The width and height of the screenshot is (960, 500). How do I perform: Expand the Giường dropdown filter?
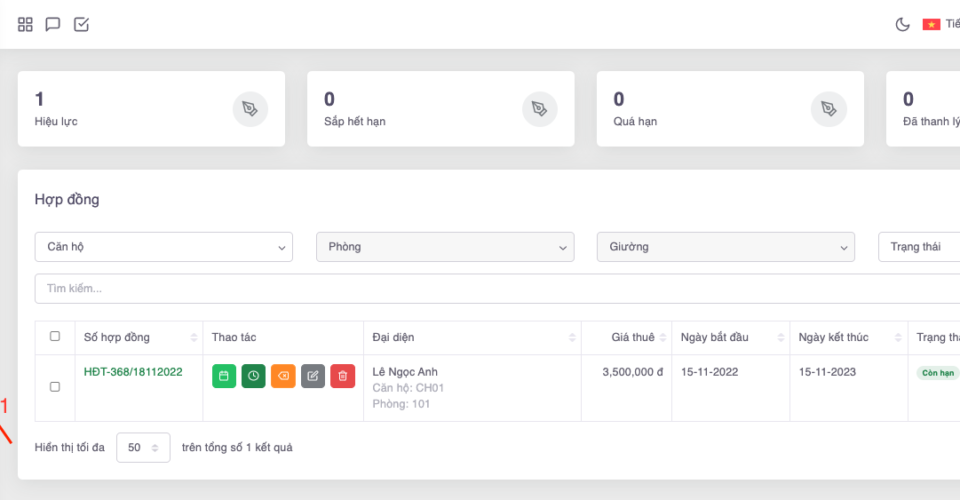726,247
